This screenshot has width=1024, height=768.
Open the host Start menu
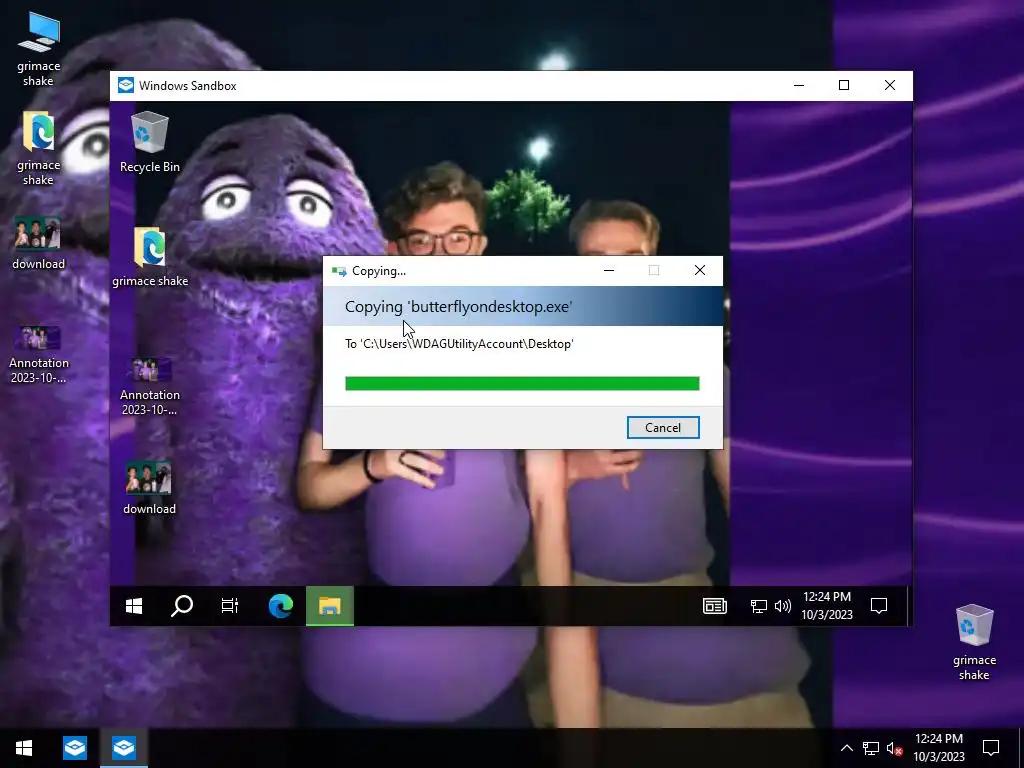[x=24, y=748]
